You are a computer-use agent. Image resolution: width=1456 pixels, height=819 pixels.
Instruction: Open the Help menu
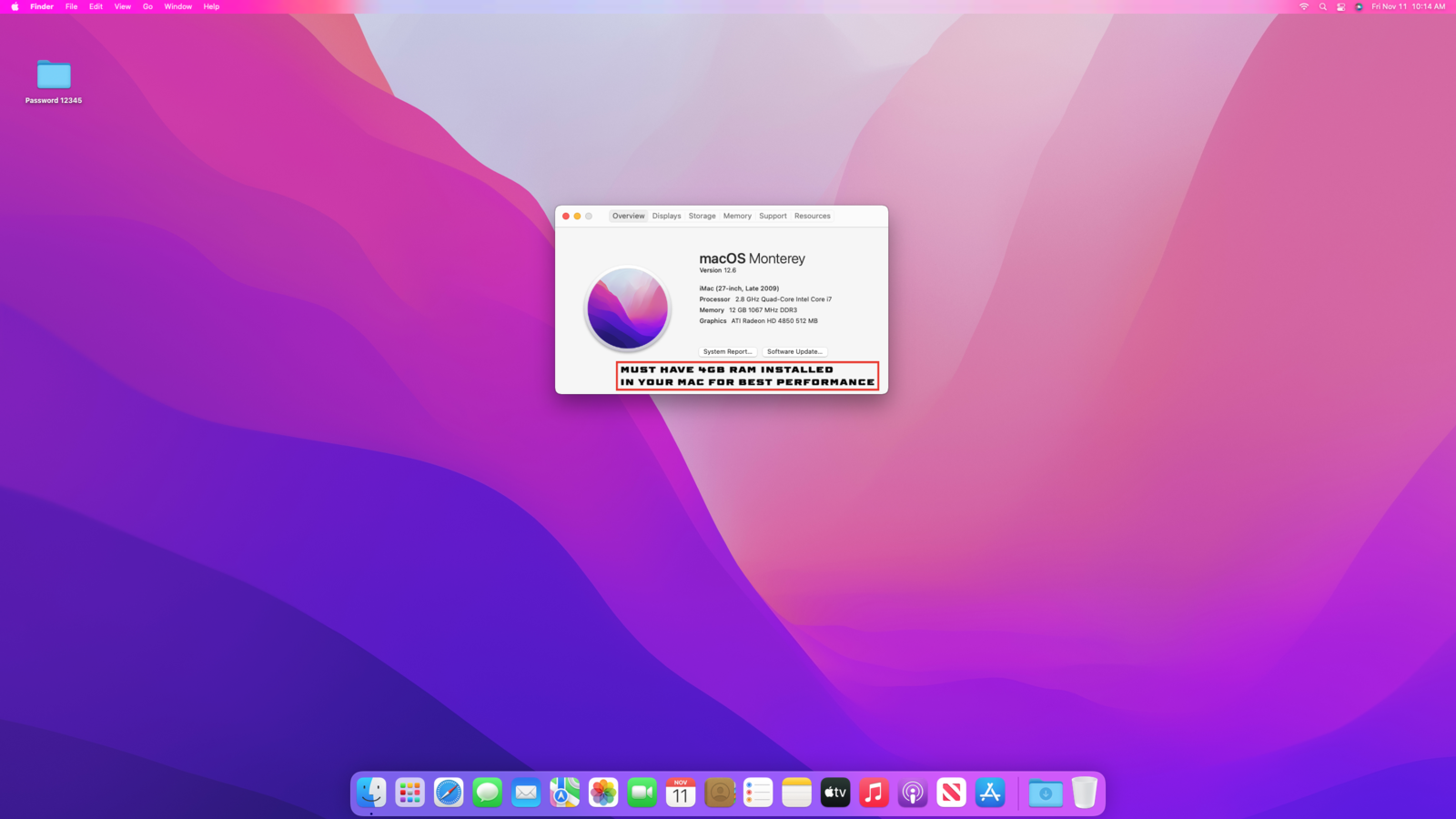pyautogui.click(x=211, y=6)
